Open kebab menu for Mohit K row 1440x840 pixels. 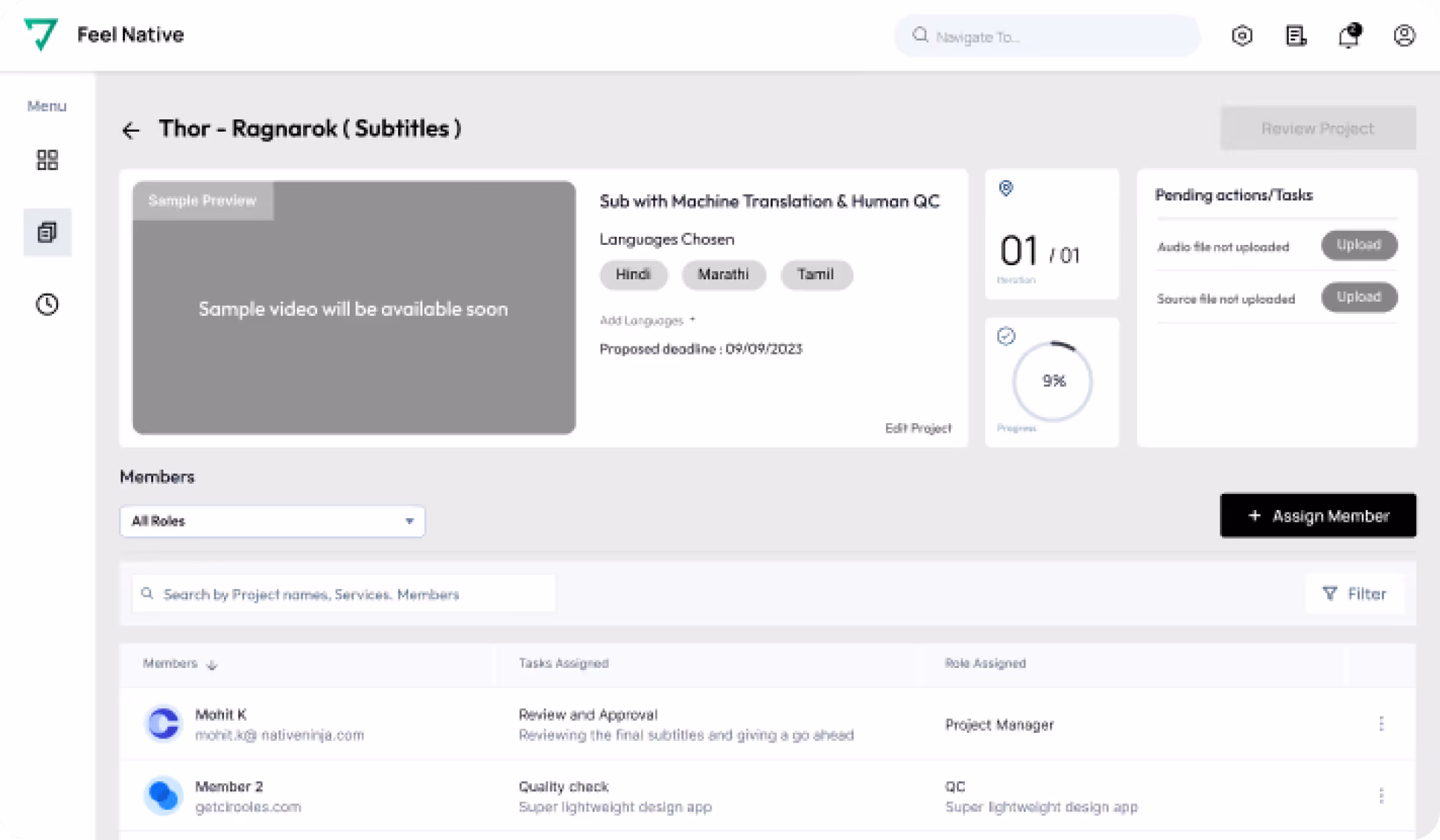[1381, 724]
